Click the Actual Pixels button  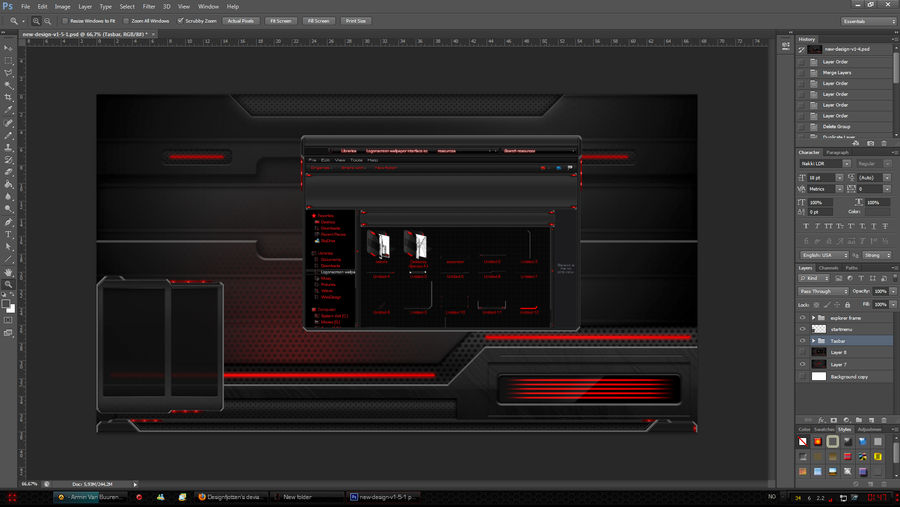click(x=240, y=21)
